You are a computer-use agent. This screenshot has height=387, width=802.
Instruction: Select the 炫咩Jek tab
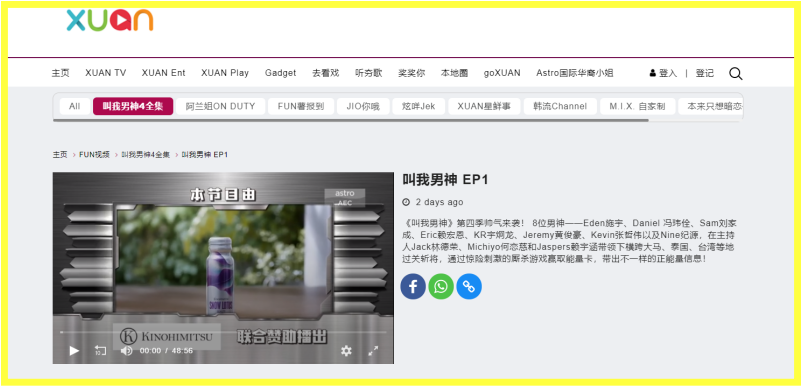tap(419, 106)
